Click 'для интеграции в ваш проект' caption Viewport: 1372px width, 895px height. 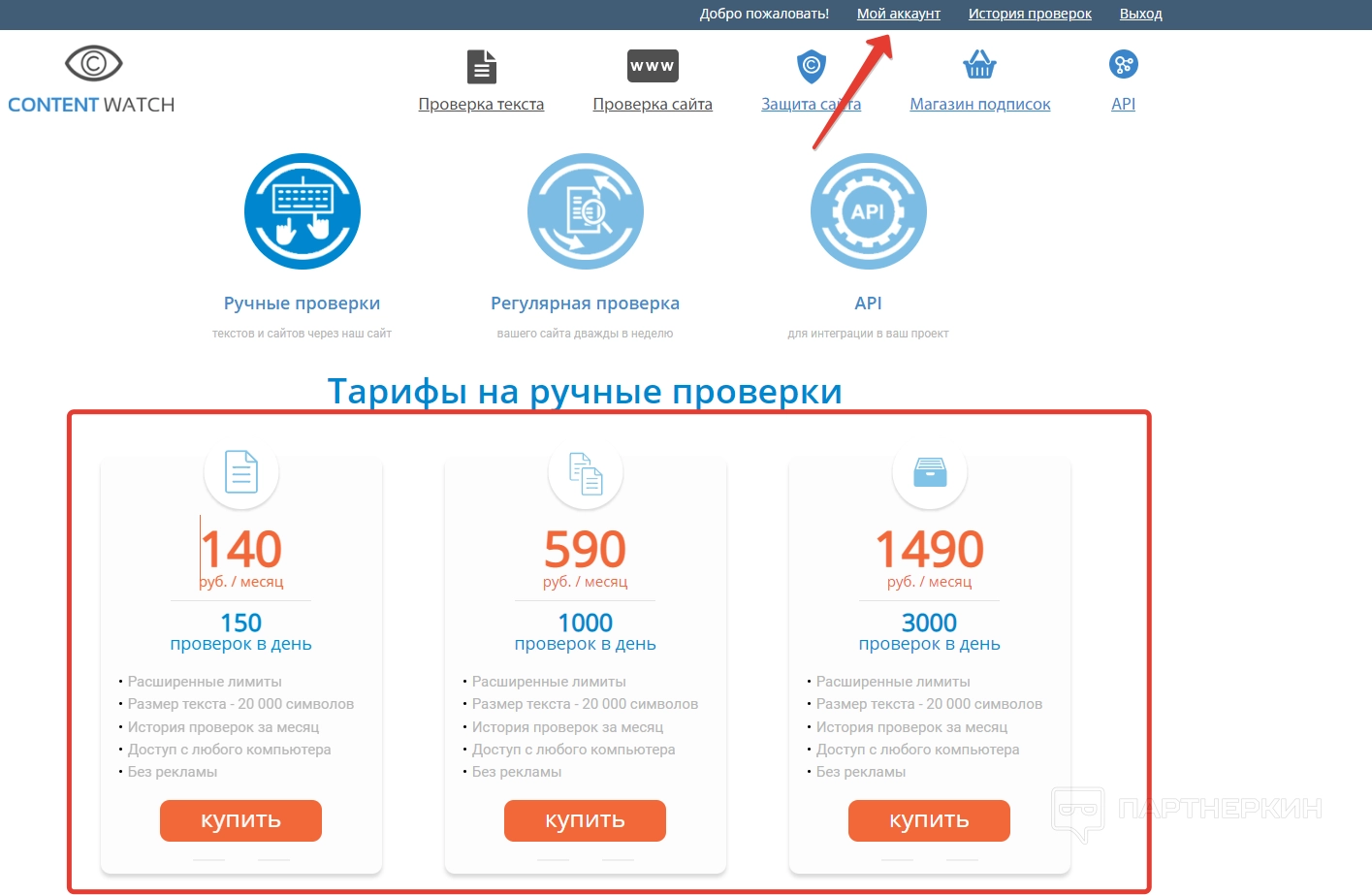pos(869,334)
